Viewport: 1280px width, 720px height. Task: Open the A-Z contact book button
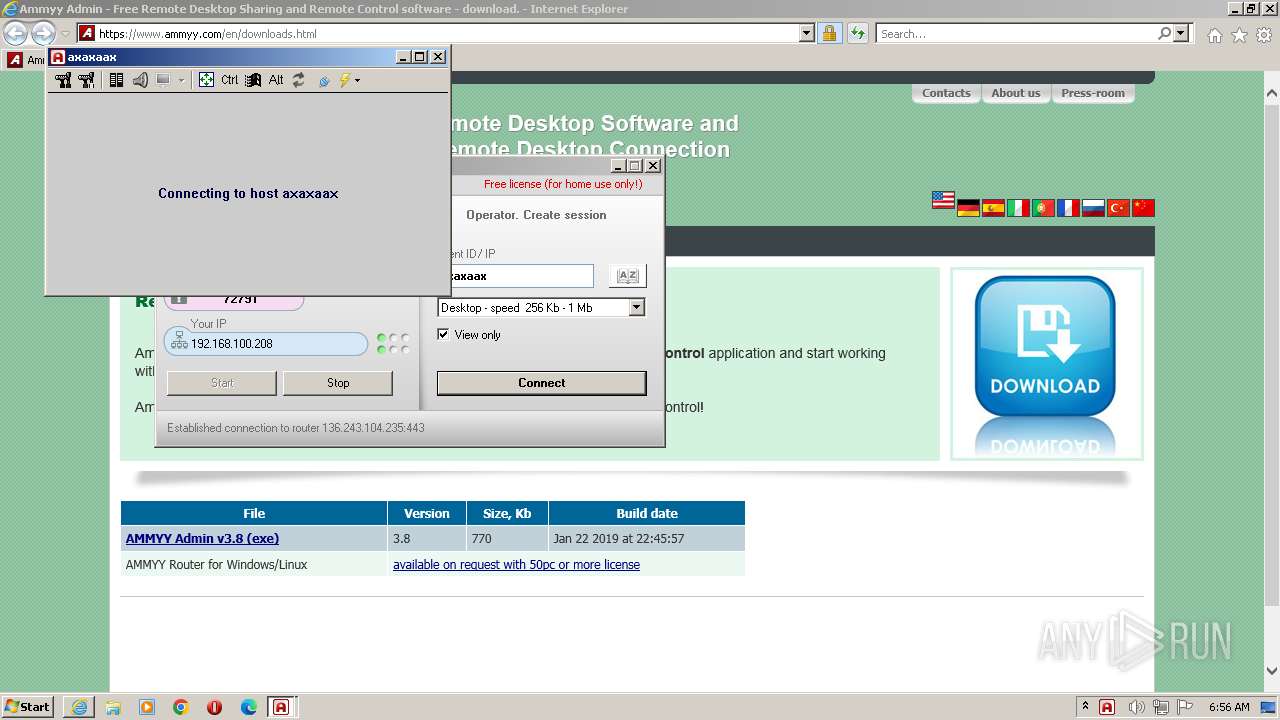pyautogui.click(x=628, y=276)
